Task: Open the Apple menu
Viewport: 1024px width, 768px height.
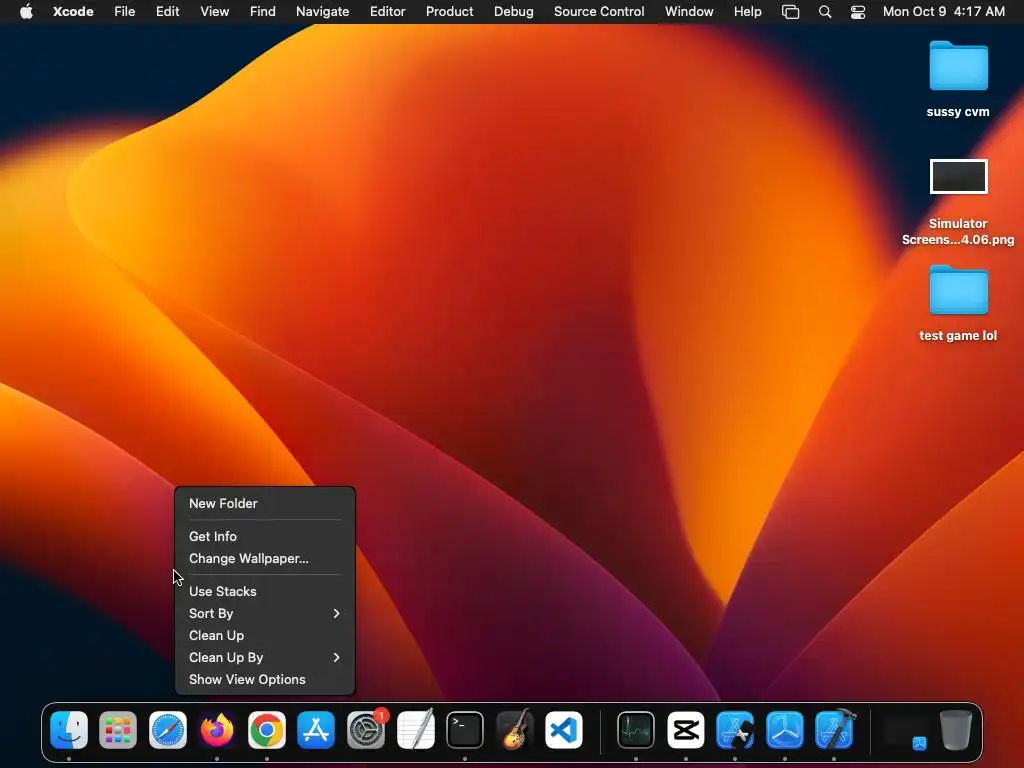Action: coord(26,11)
